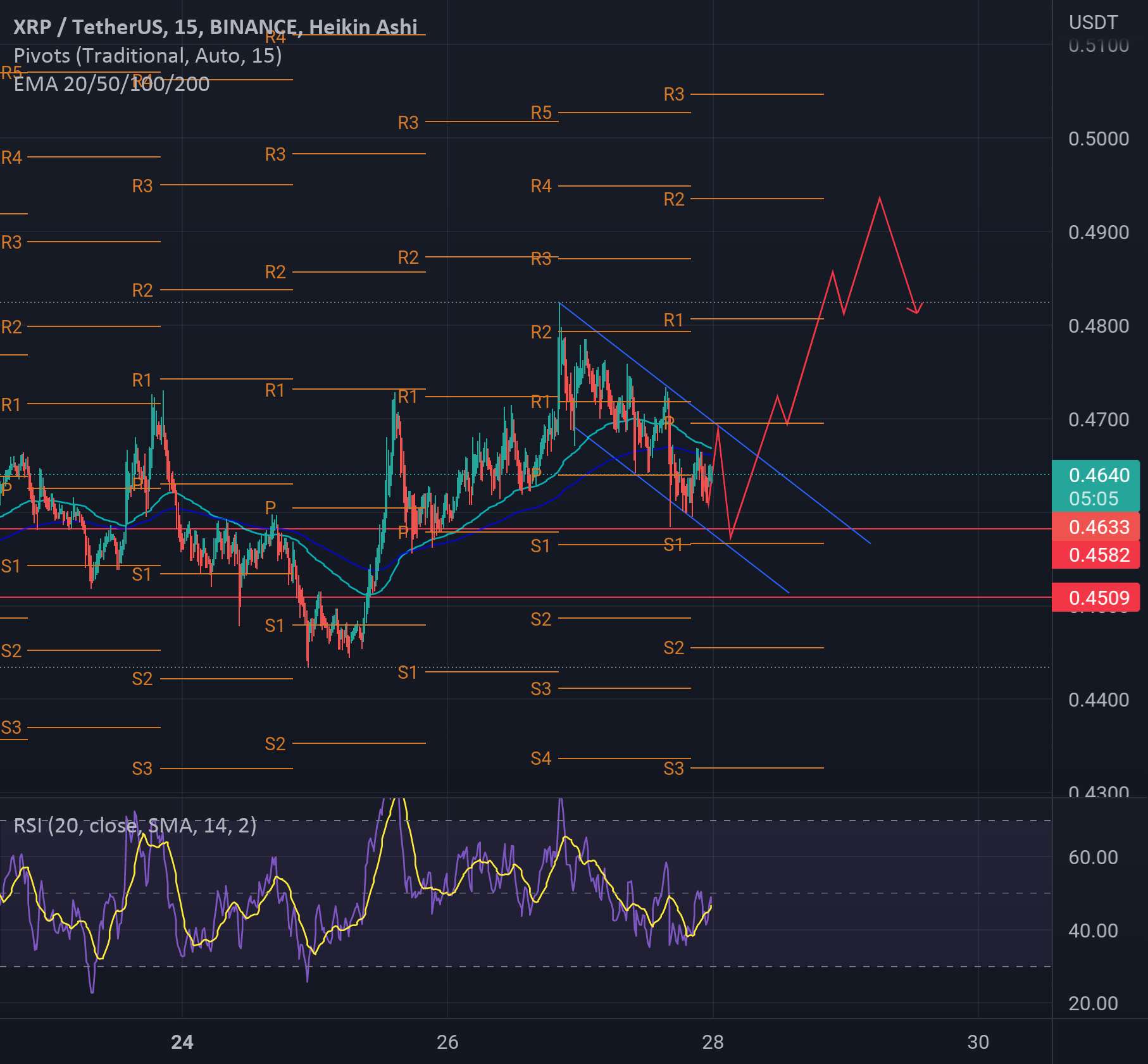Click the XRP / TetherUS chart title

pyautogui.click(x=215, y=27)
